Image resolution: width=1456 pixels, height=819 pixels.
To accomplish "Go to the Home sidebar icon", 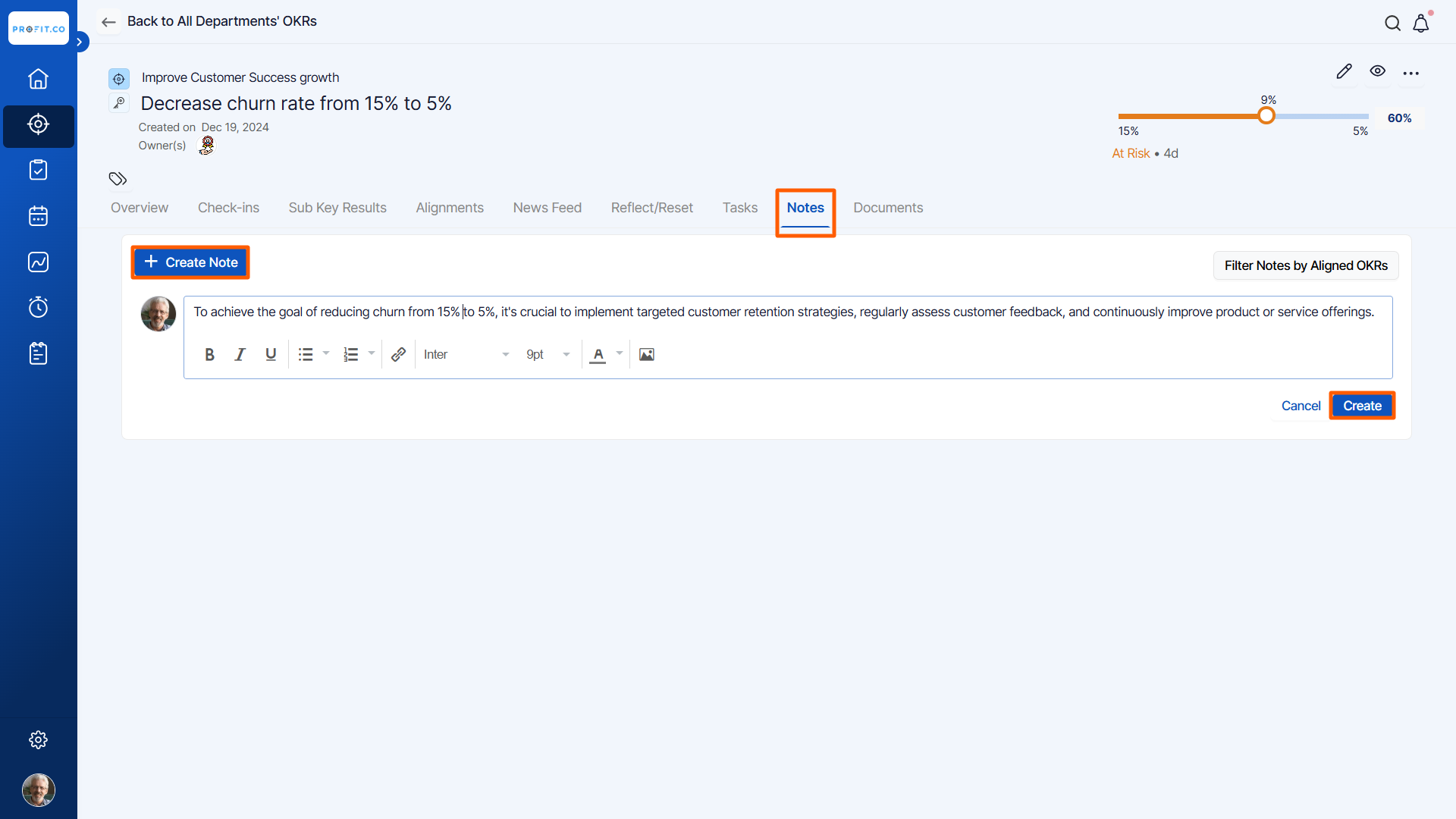I will [x=38, y=79].
